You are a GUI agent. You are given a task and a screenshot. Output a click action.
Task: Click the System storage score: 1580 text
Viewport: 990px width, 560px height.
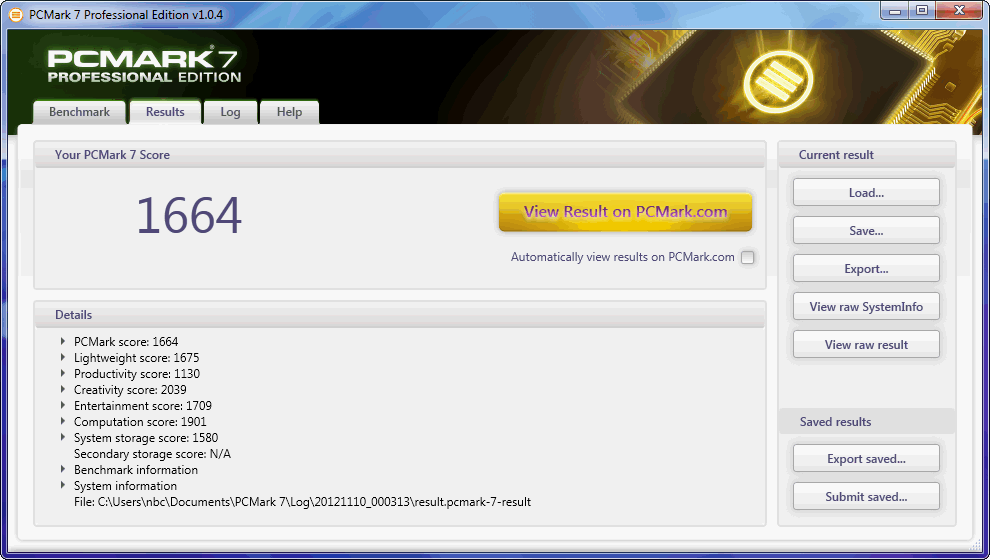pyautogui.click(x=146, y=438)
